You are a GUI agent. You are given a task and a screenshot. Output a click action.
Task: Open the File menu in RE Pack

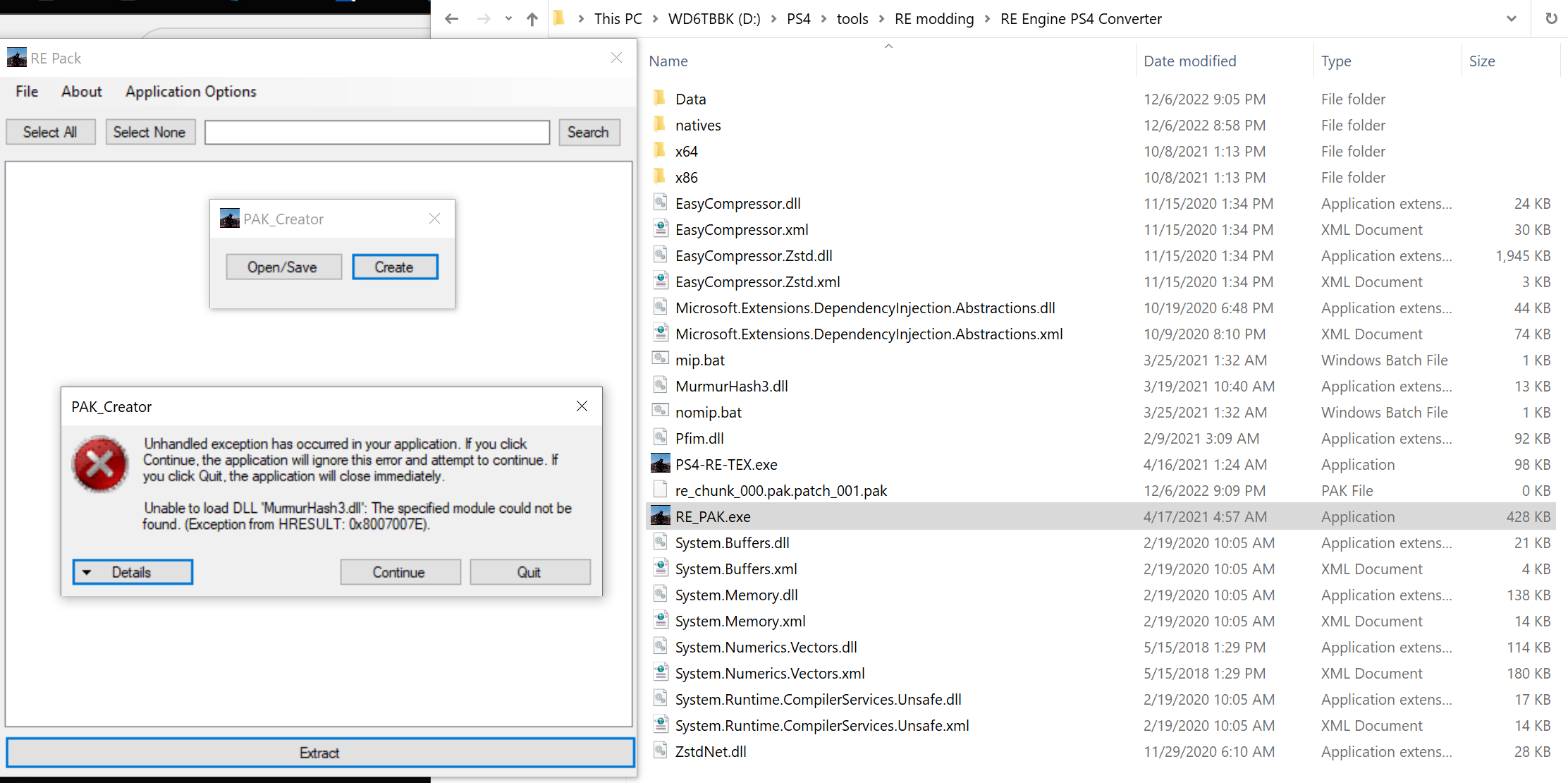click(x=26, y=92)
